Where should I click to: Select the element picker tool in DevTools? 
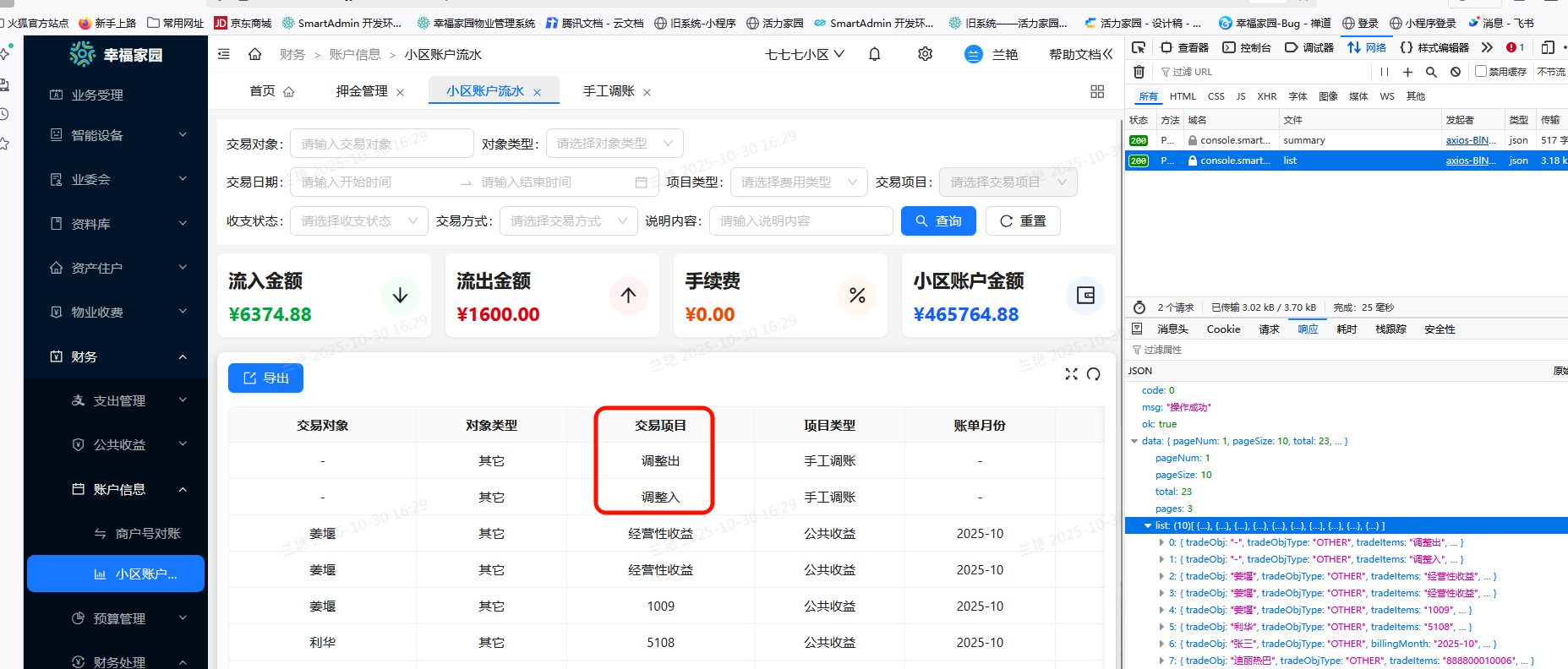pyautogui.click(x=1139, y=47)
